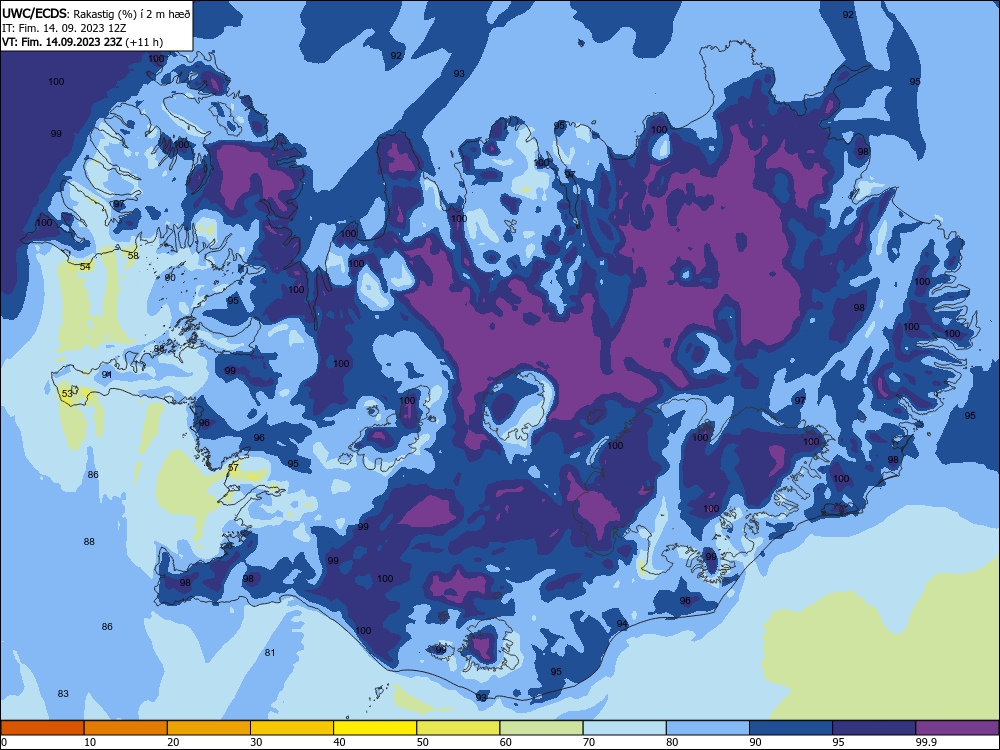Click the 95–99.9 dark navy legend swatch

(x=874, y=728)
